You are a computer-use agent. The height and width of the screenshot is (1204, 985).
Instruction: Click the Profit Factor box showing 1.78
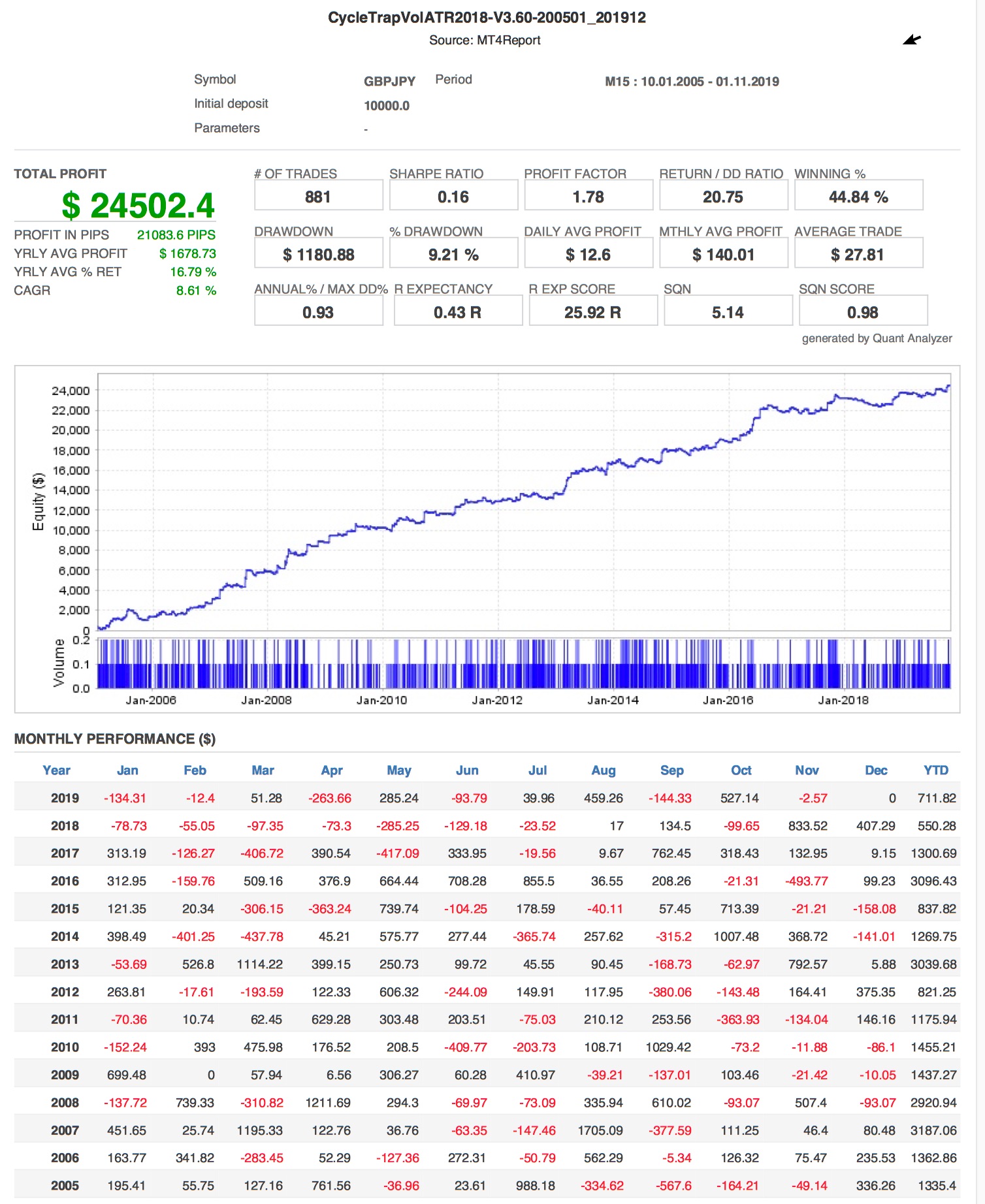589,195
